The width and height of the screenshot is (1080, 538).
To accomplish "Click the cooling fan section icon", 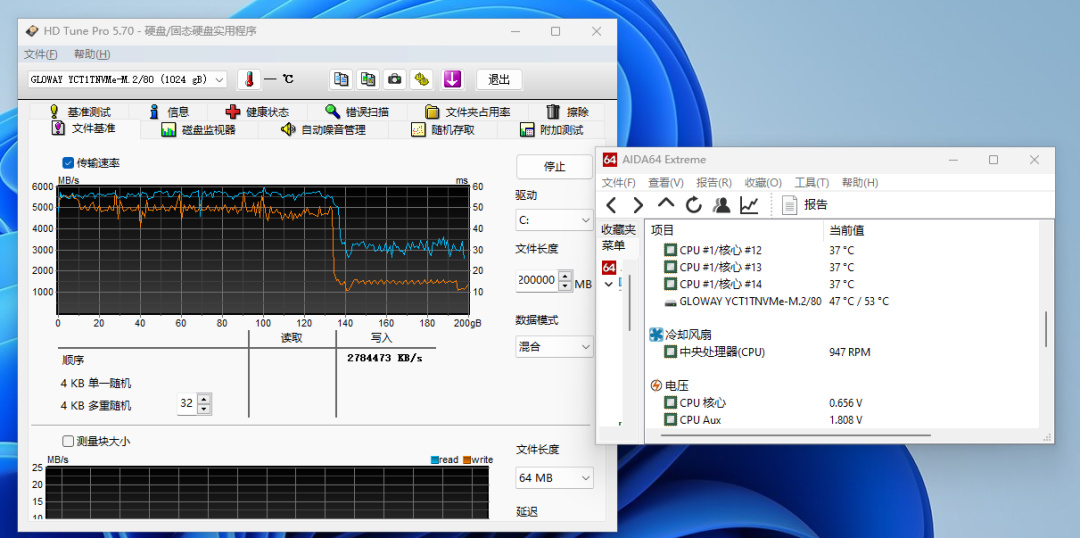I will (x=656, y=335).
